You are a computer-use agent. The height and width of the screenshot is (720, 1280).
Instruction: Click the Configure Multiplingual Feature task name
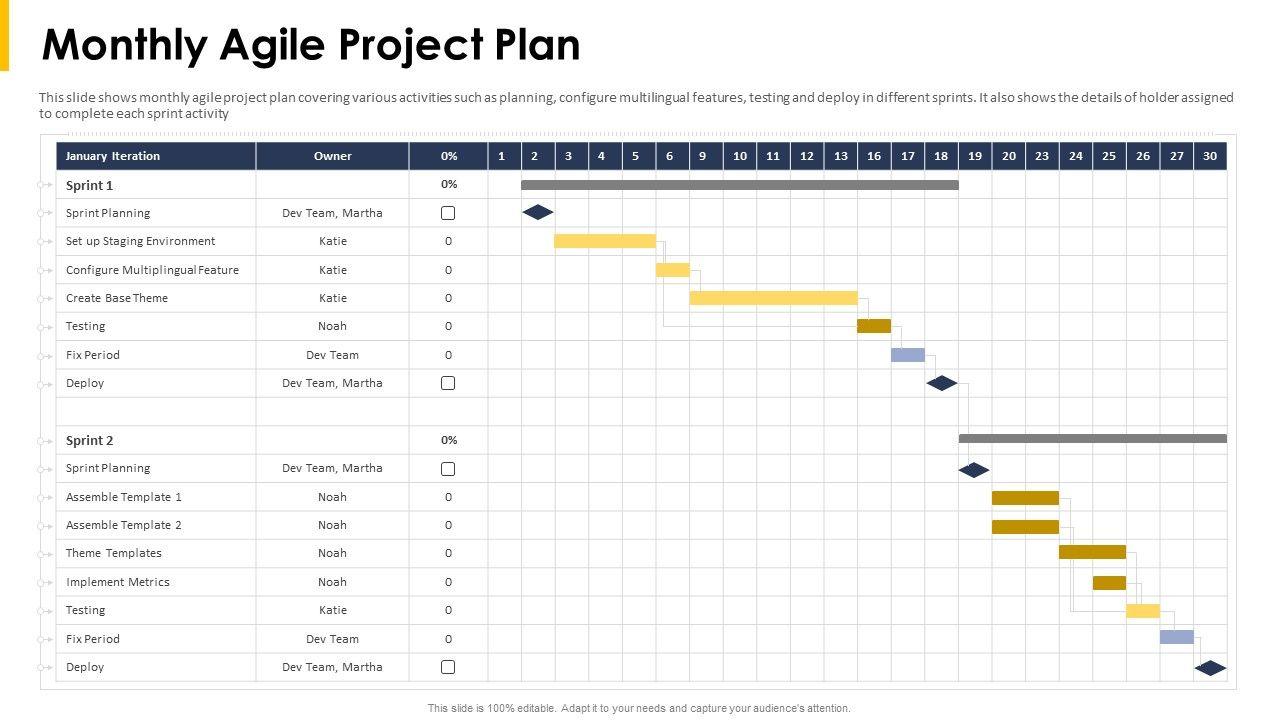coord(152,270)
